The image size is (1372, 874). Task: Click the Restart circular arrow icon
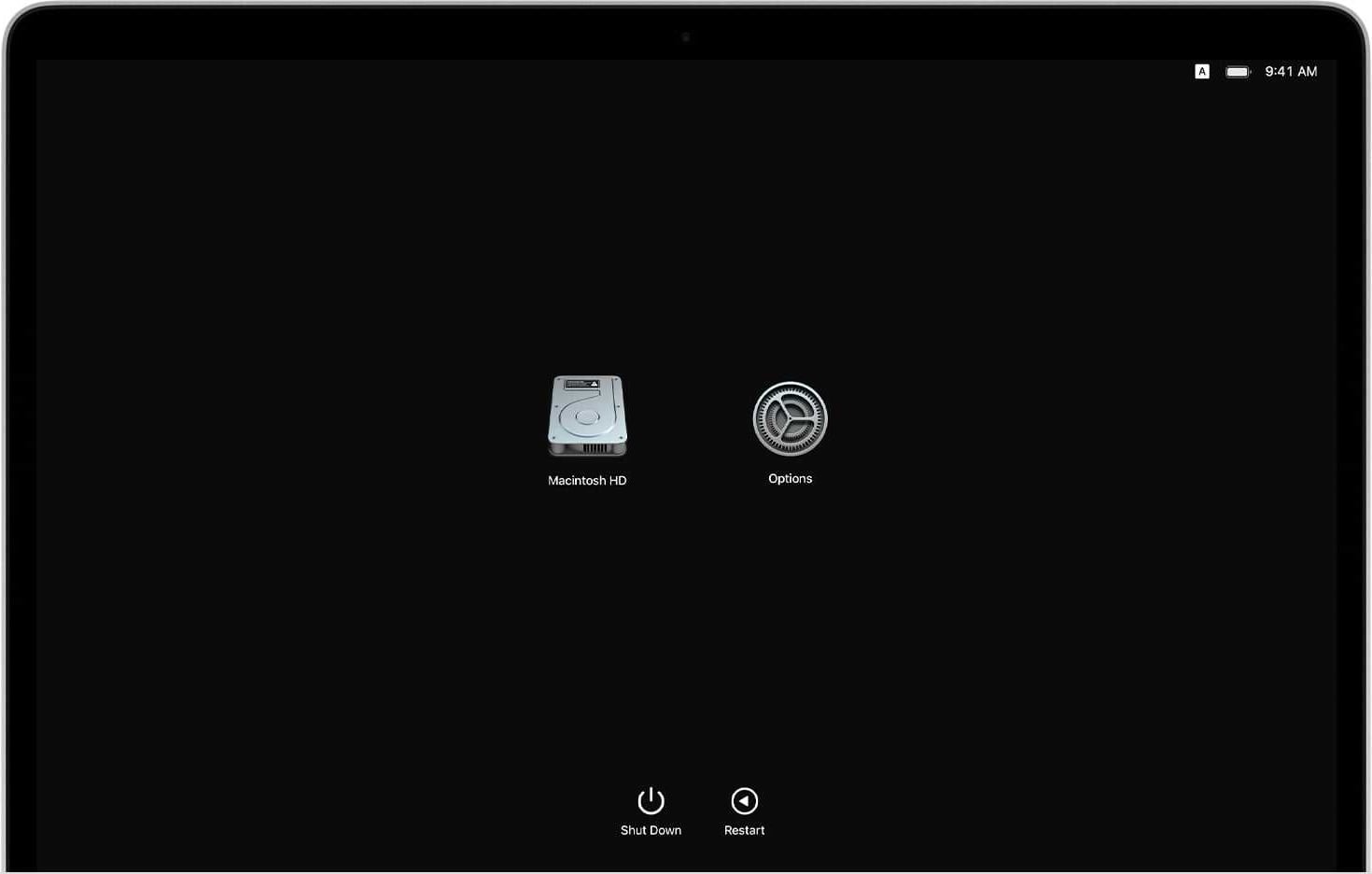744,801
